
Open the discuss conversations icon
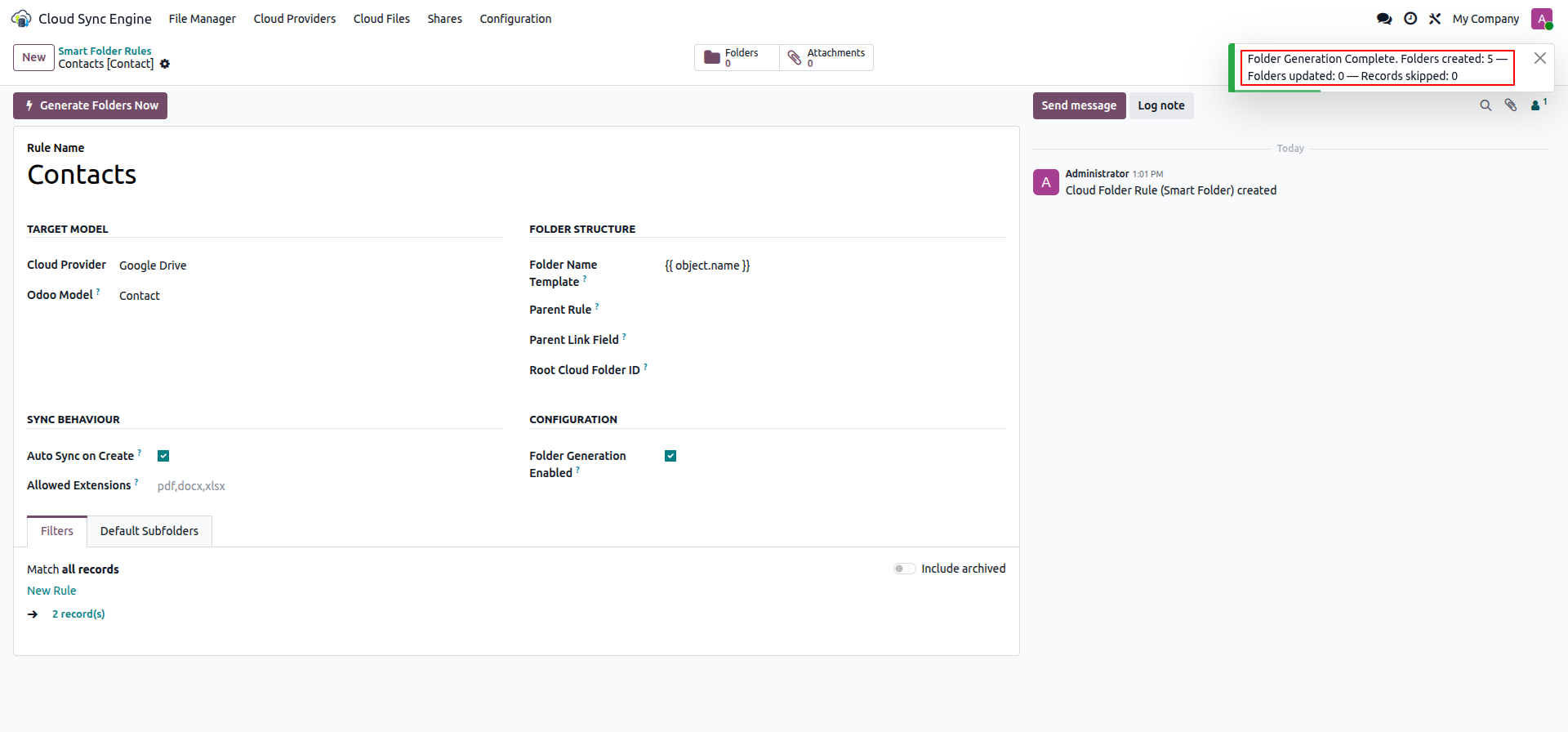(1384, 18)
